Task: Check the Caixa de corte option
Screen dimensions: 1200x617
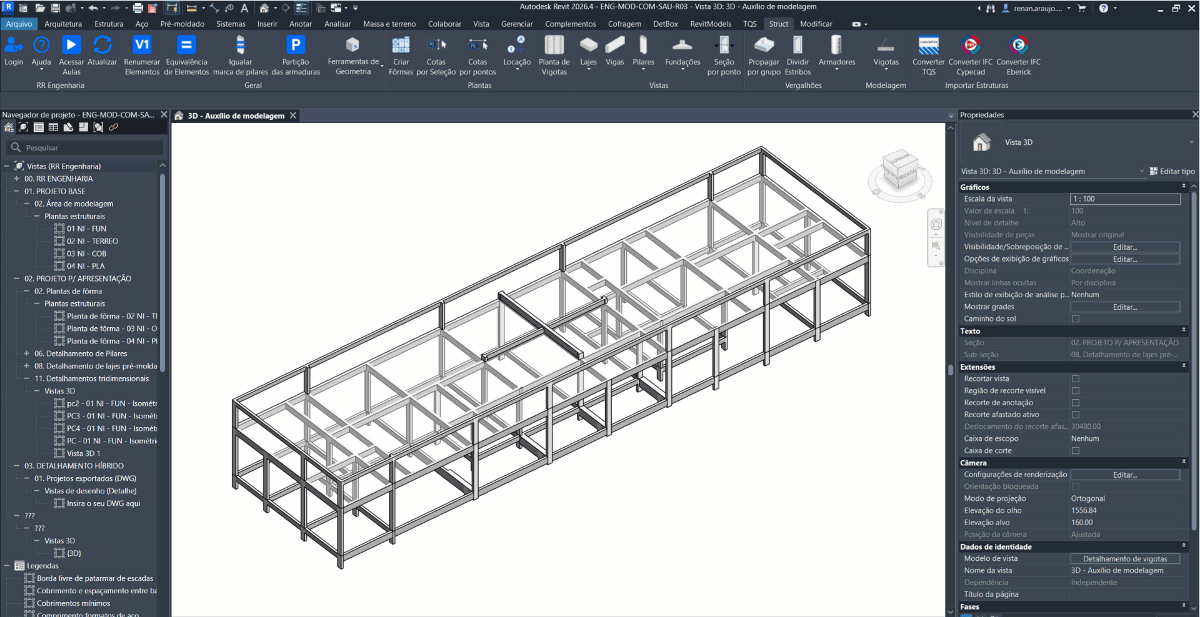Action: click(x=1076, y=451)
